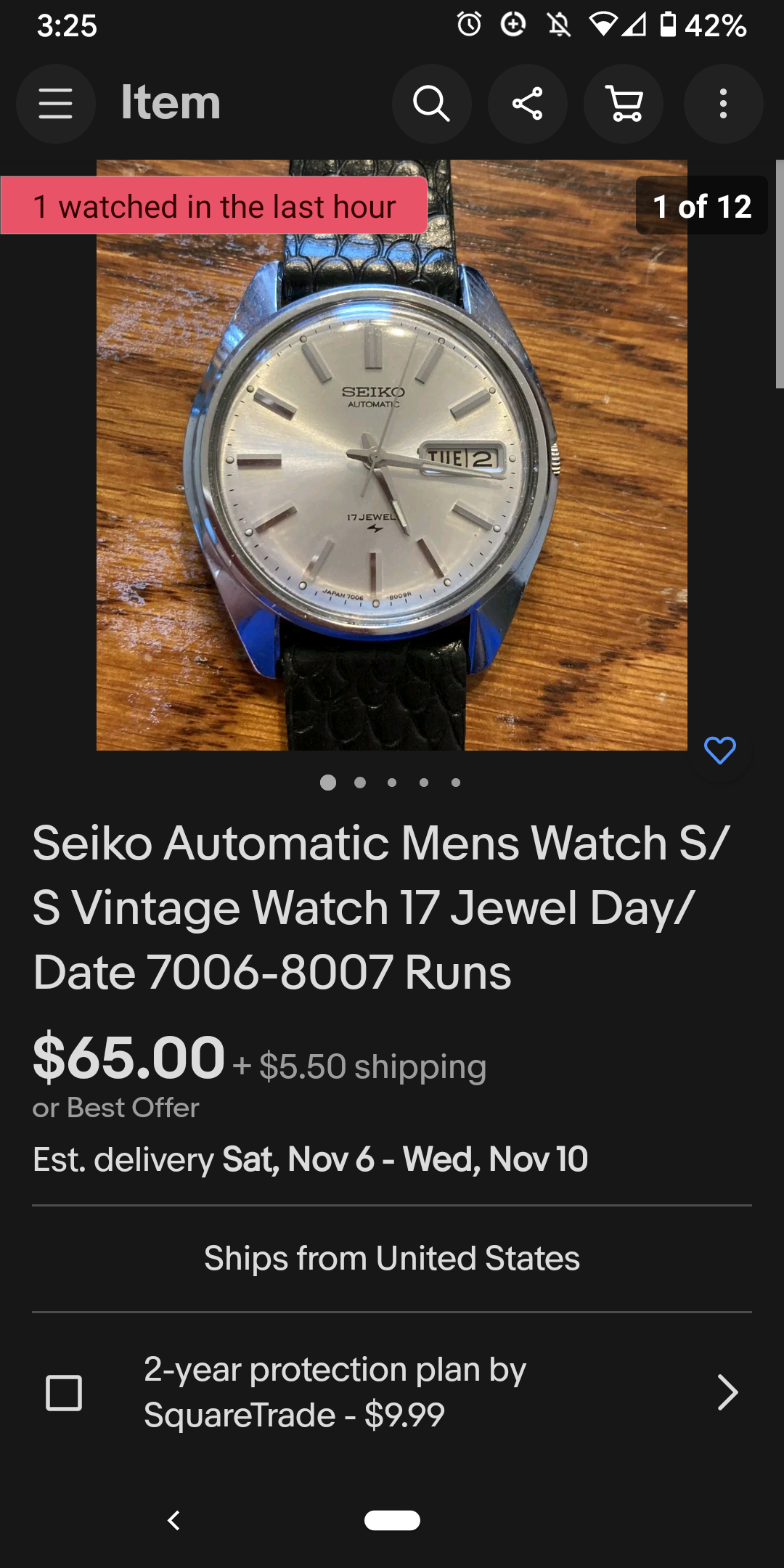This screenshot has width=784, height=1568.
Task: Tap the Android back arrow
Action: (x=173, y=1520)
